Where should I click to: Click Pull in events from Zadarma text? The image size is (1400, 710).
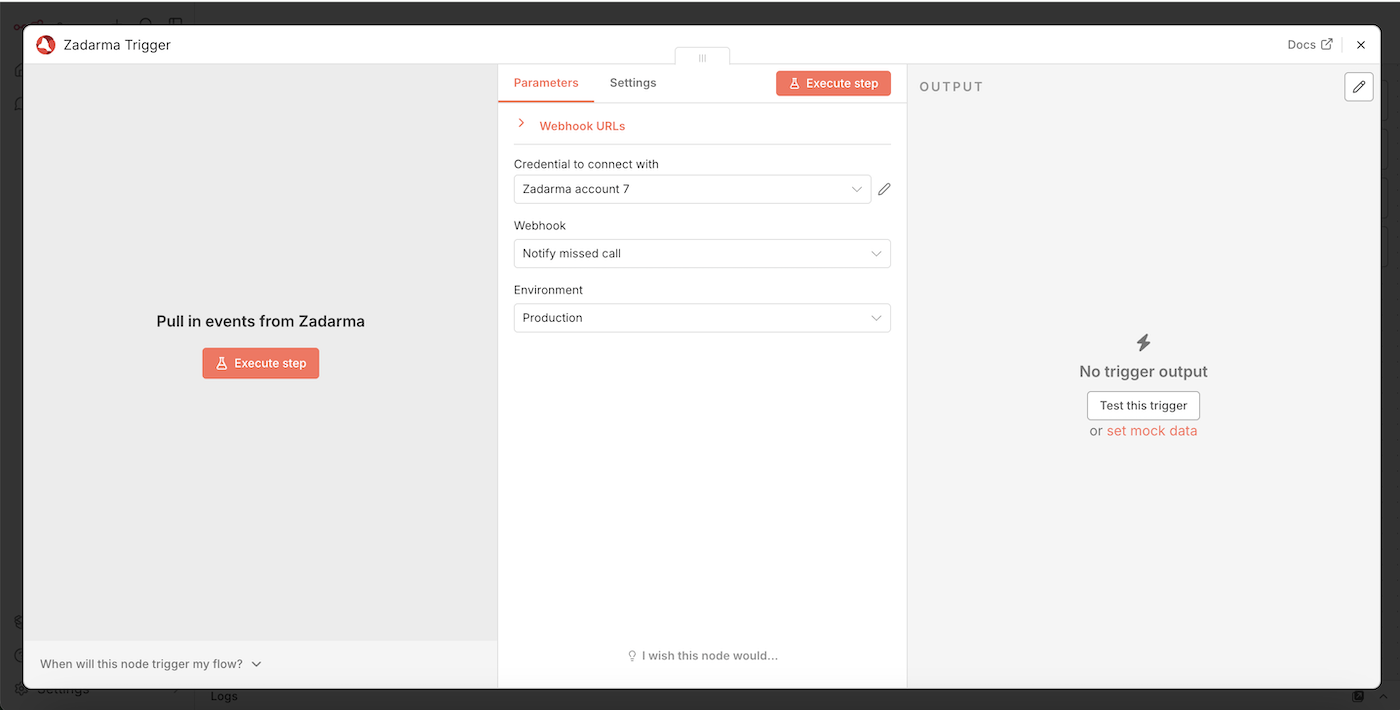point(261,322)
